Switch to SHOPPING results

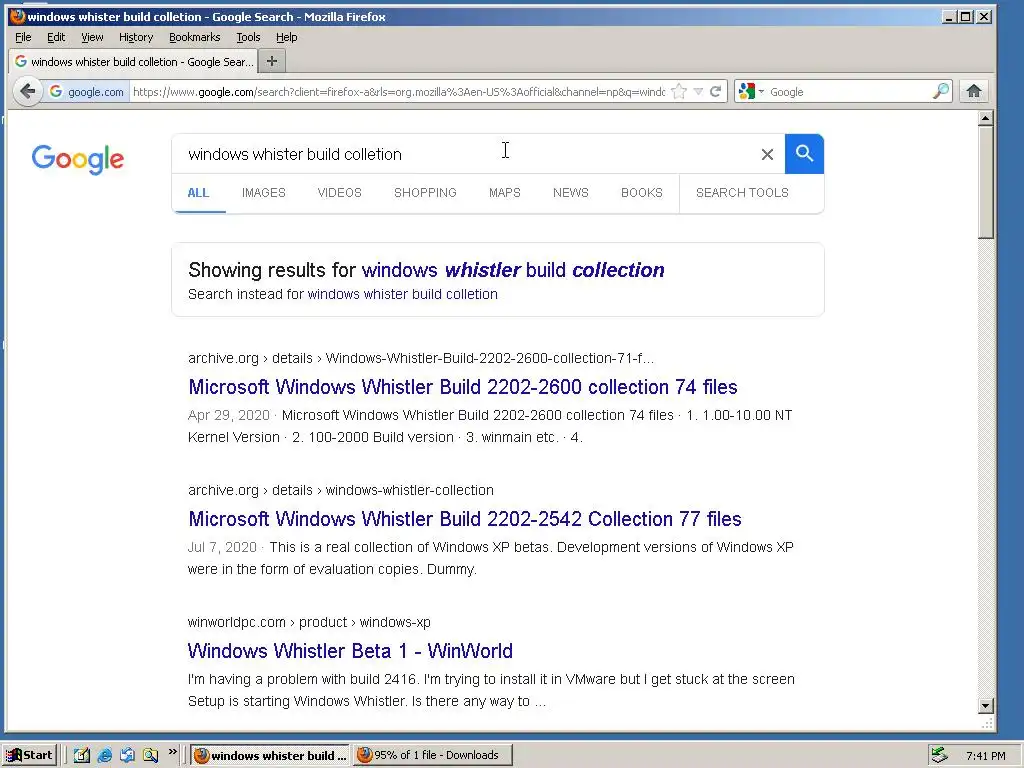pos(425,193)
